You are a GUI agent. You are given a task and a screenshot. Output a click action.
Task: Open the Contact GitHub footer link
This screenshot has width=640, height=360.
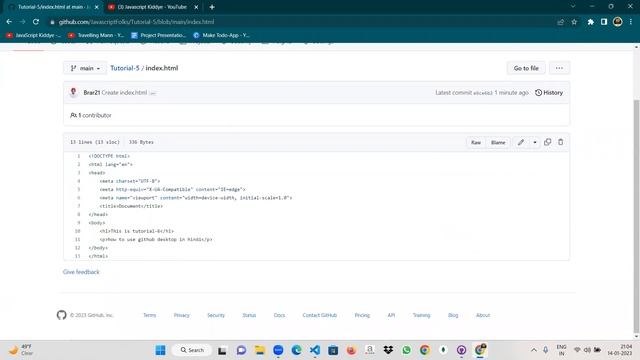click(320, 315)
